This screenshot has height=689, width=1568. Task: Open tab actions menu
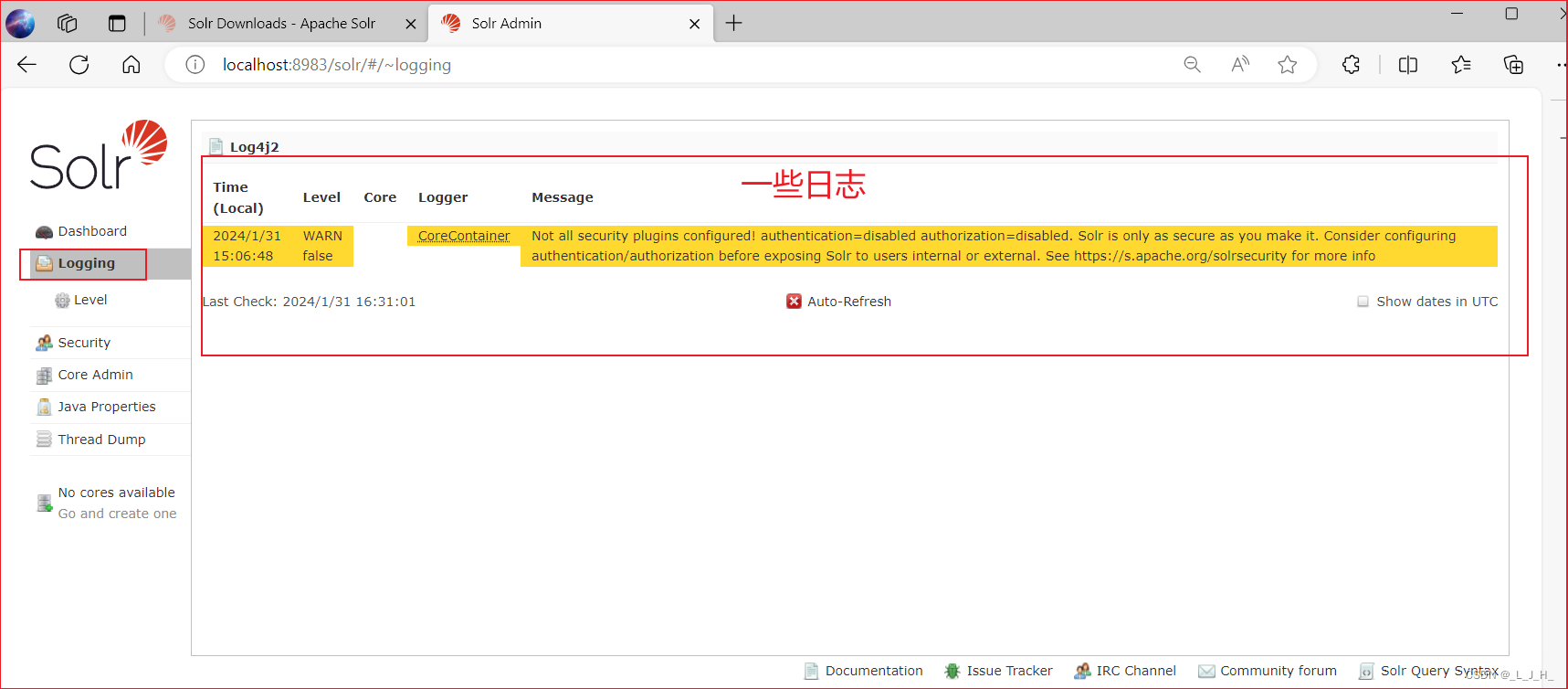[117, 24]
